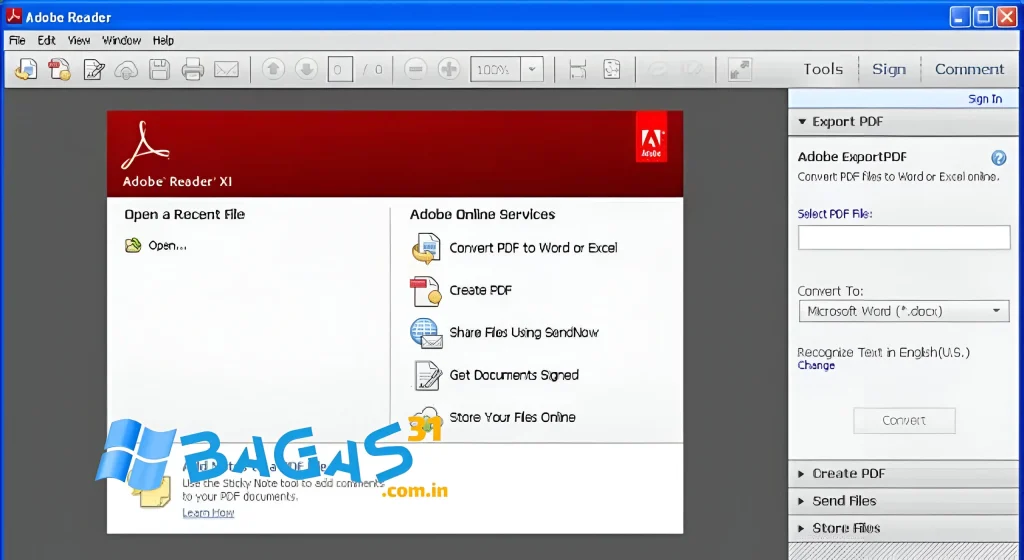Click the sign or fill form toolbar icon
1024x560 pixels.
(x=93, y=69)
